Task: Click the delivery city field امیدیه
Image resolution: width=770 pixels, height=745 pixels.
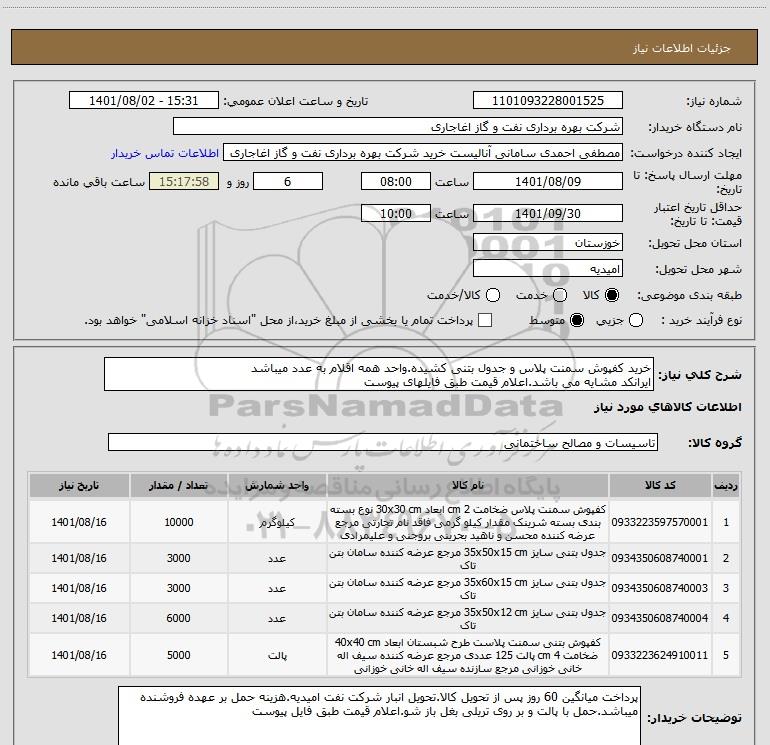Action: [548, 268]
